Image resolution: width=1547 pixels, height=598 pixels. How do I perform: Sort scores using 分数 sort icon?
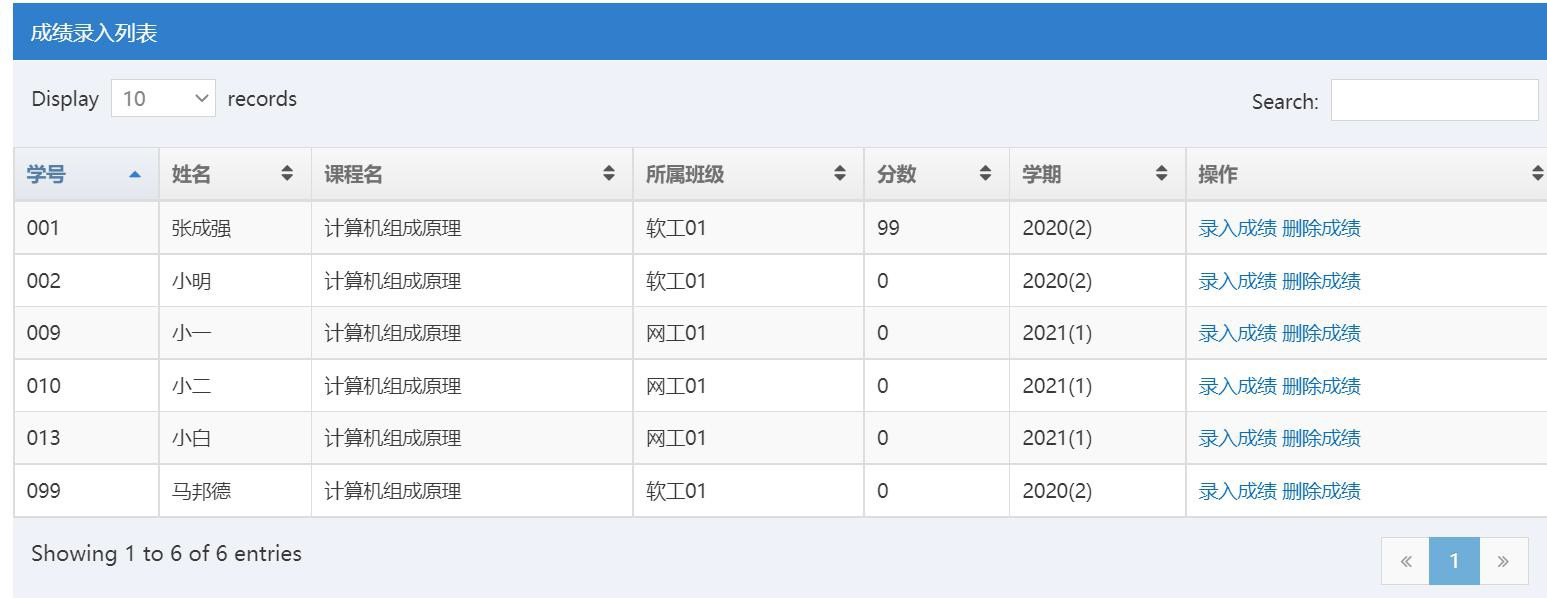(x=985, y=174)
